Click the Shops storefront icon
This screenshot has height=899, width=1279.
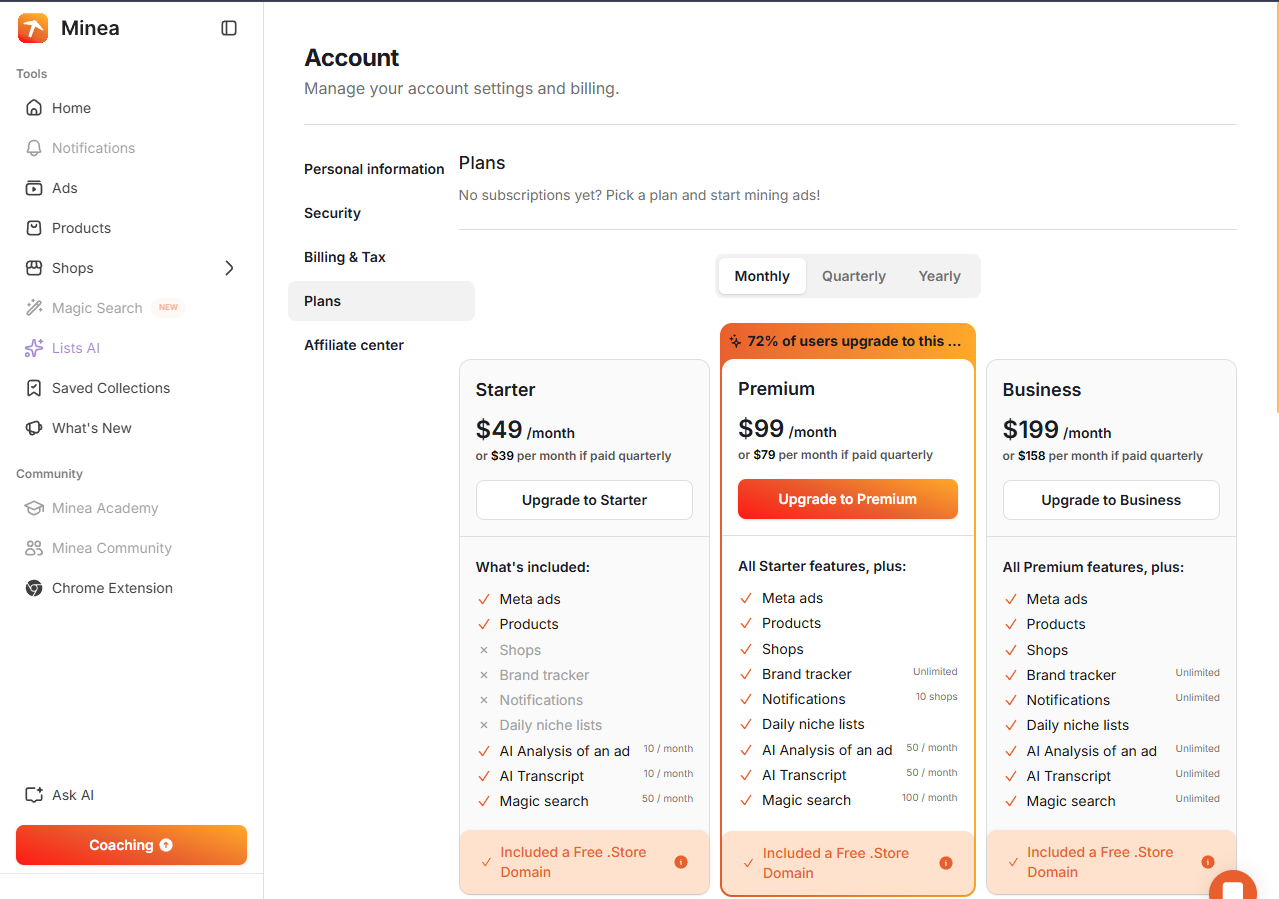click(34, 268)
